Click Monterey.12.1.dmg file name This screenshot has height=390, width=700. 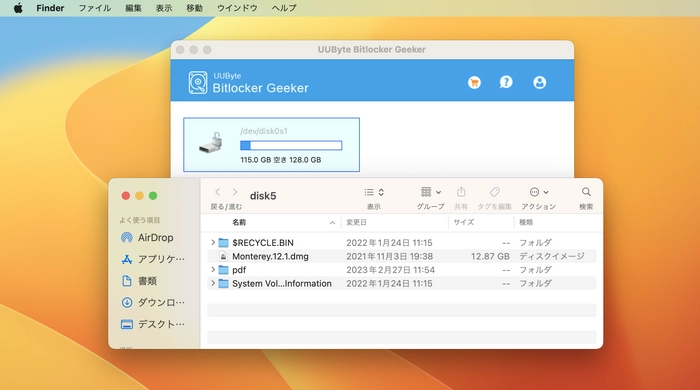click(270, 256)
